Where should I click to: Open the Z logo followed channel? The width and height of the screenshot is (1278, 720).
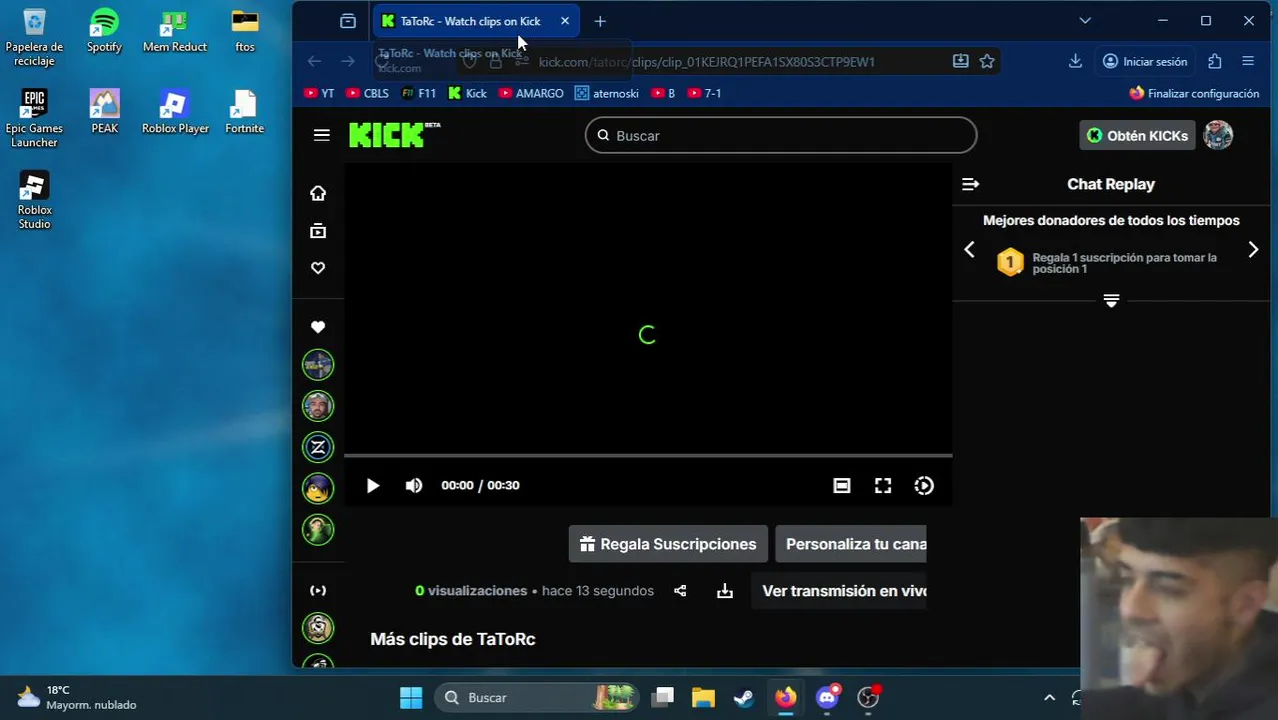pyautogui.click(x=318, y=447)
